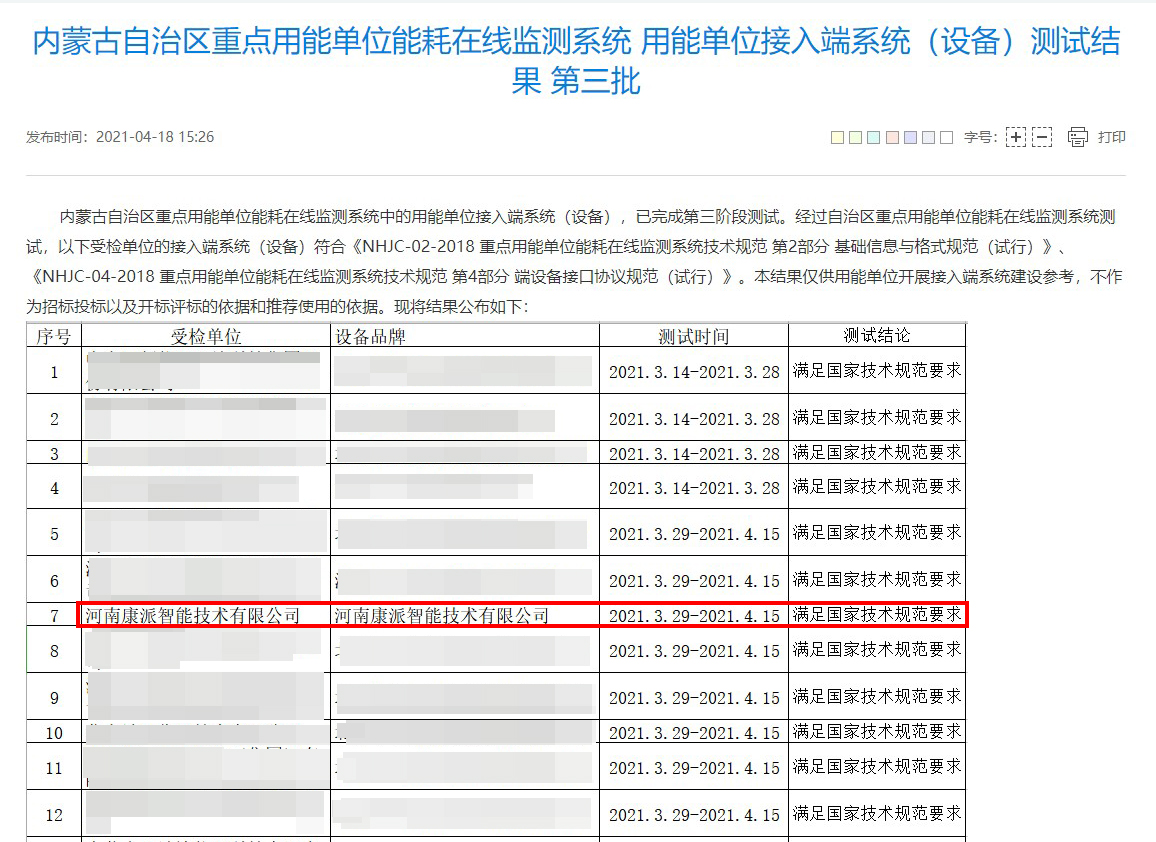Screen dimensions: 1156x842
Task: Click the 发布时间 publication timestamp
Action: point(120,137)
